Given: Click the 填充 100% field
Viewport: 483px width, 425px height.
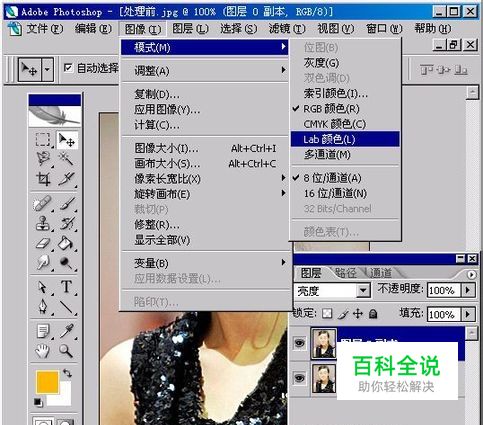Looking at the screenshot, I should tap(444, 314).
